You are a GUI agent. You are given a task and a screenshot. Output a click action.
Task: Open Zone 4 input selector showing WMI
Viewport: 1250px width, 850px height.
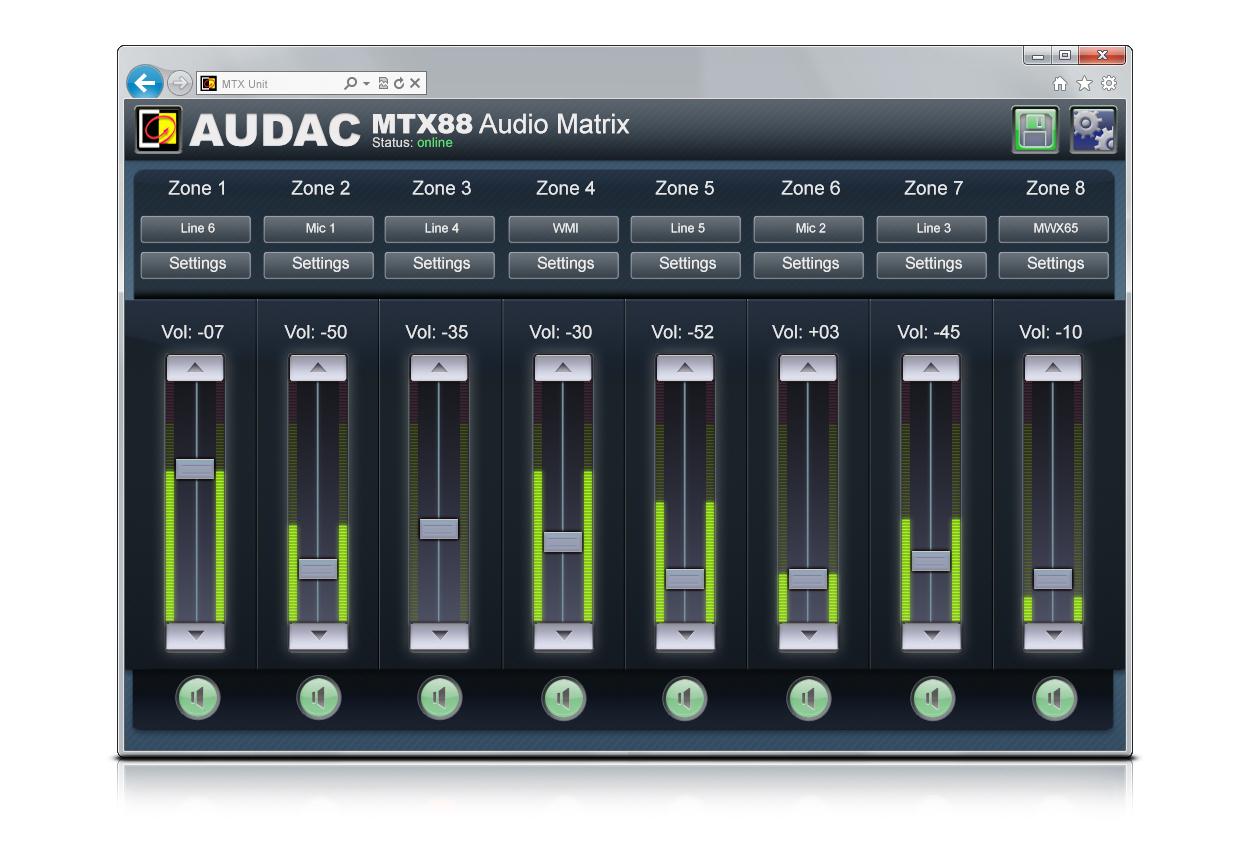pos(564,229)
